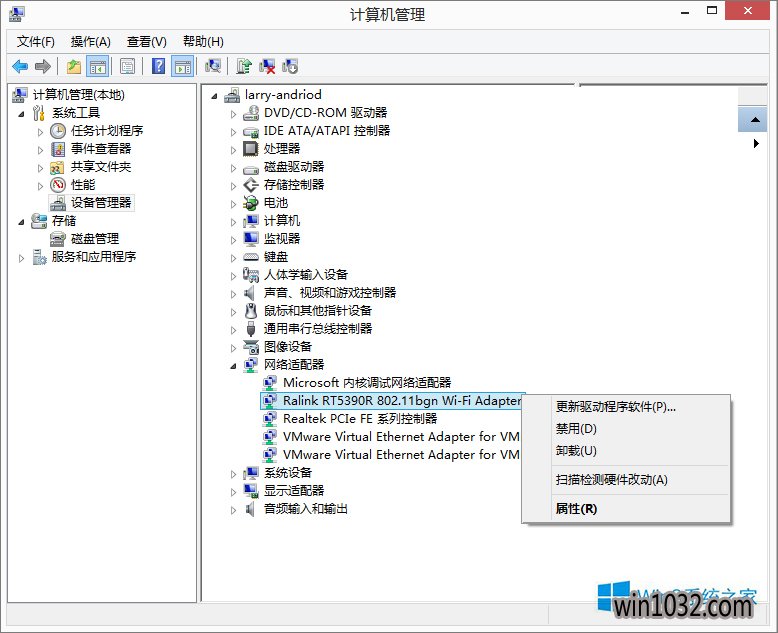Image resolution: width=778 pixels, height=633 pixels.
Task: Click the blue Help question mark icon
Action: (158, 66)
